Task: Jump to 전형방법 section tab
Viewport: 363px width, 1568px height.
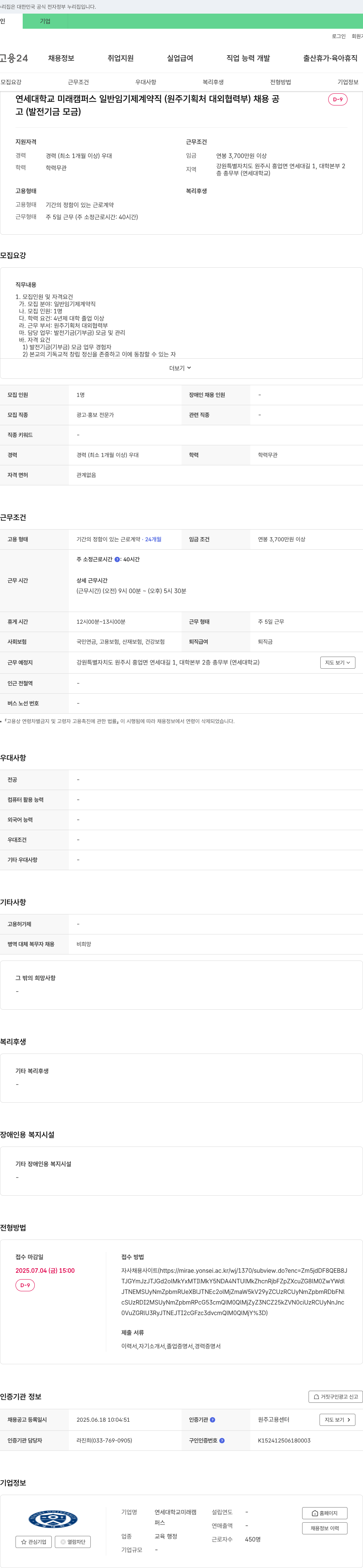Action: [x=281, y=82]
